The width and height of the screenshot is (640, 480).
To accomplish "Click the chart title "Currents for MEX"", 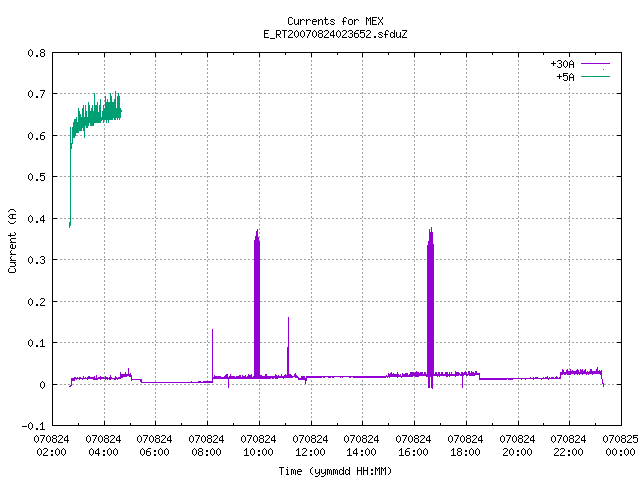I will click(x=335, y=21).
